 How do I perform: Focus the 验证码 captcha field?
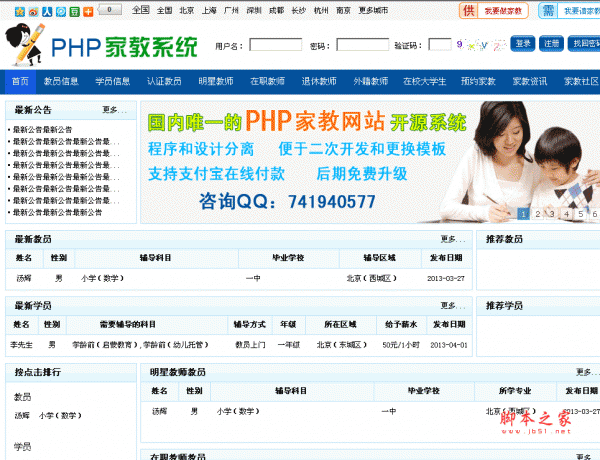pyautogui.click(x=440, y=45)
